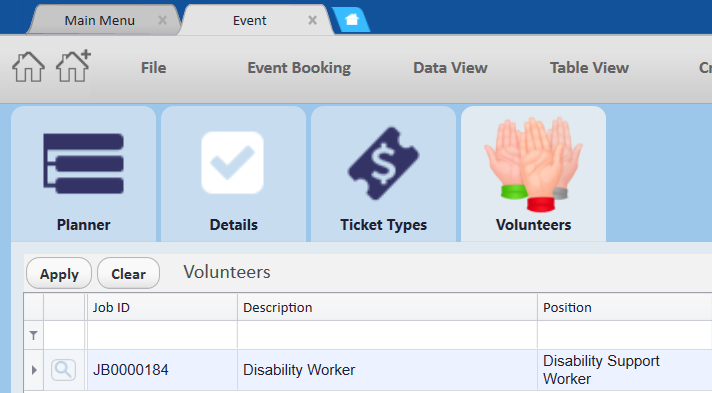Expand the JB0000184 row arrow
This screenshot has height=393, width=712.
tap(34, 370)
